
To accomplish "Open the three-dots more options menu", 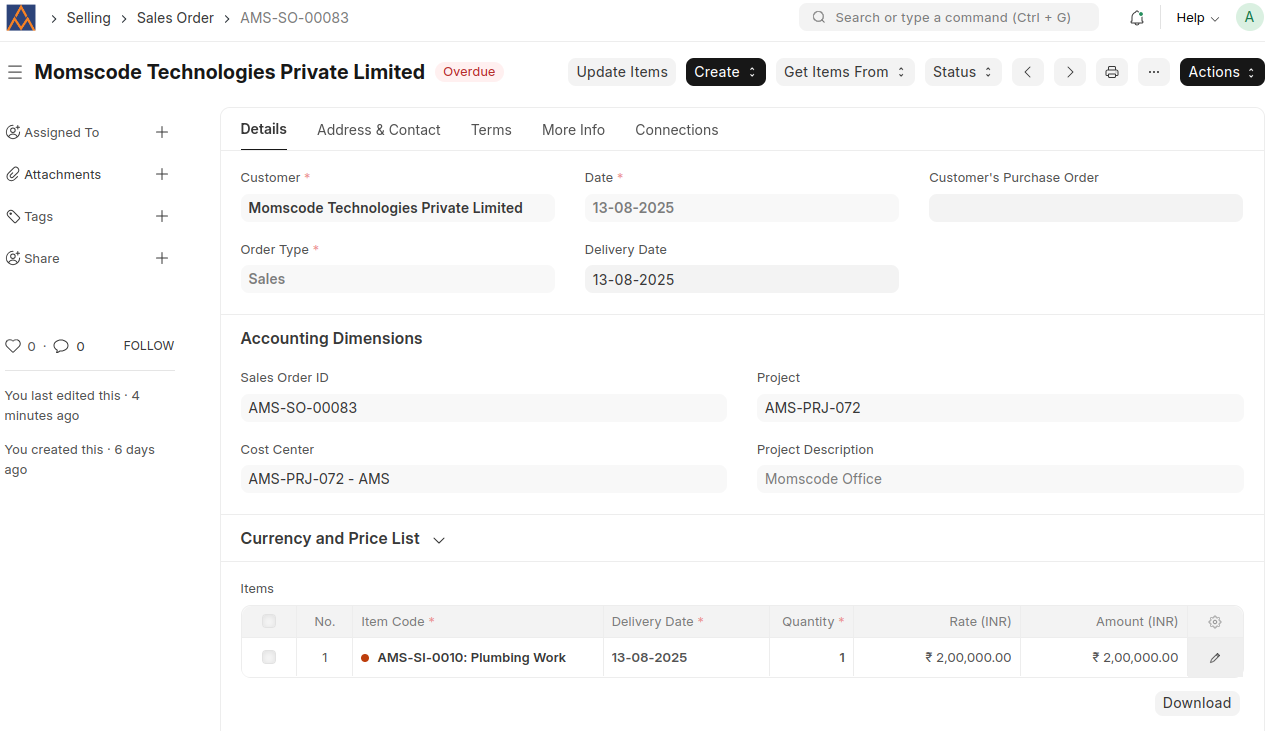I will [x=1153, y=72].
